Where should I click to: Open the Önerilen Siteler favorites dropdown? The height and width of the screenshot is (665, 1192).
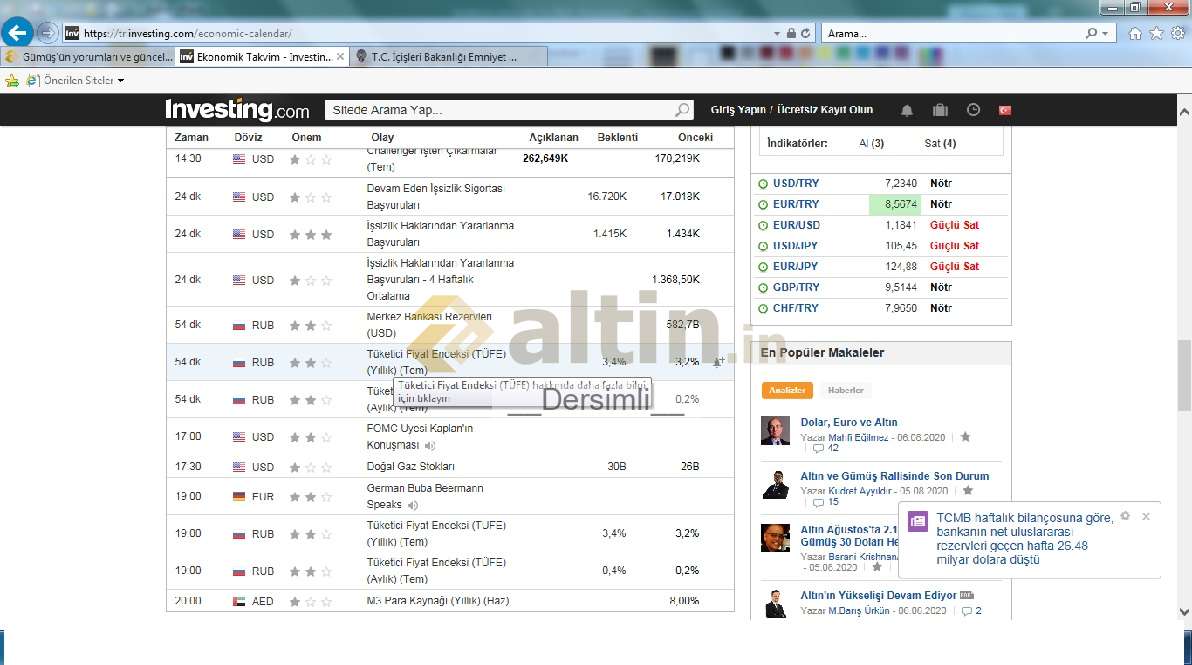(x=74, y=81)
